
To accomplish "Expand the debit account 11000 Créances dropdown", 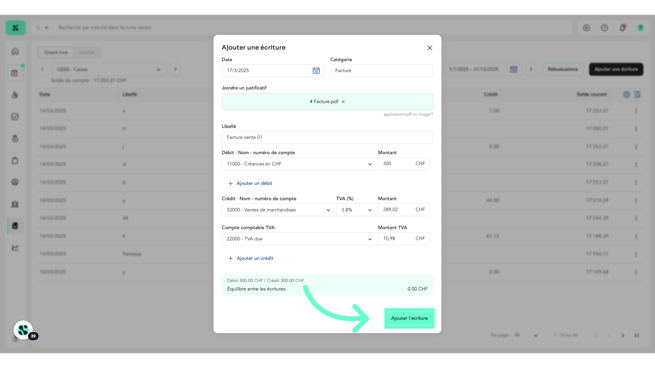I will click(299, 164).
